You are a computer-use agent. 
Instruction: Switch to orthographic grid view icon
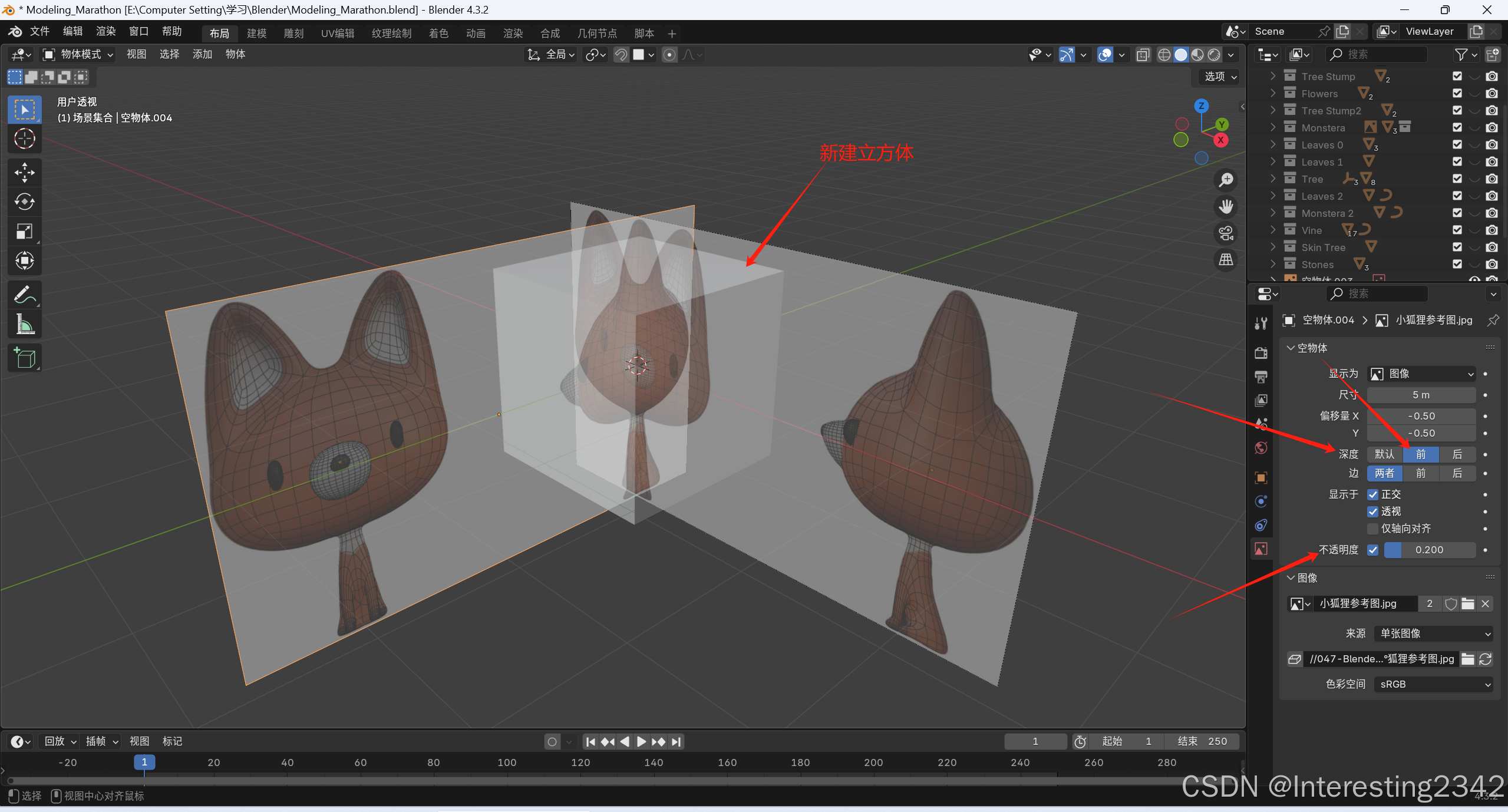click(1226, 260)
